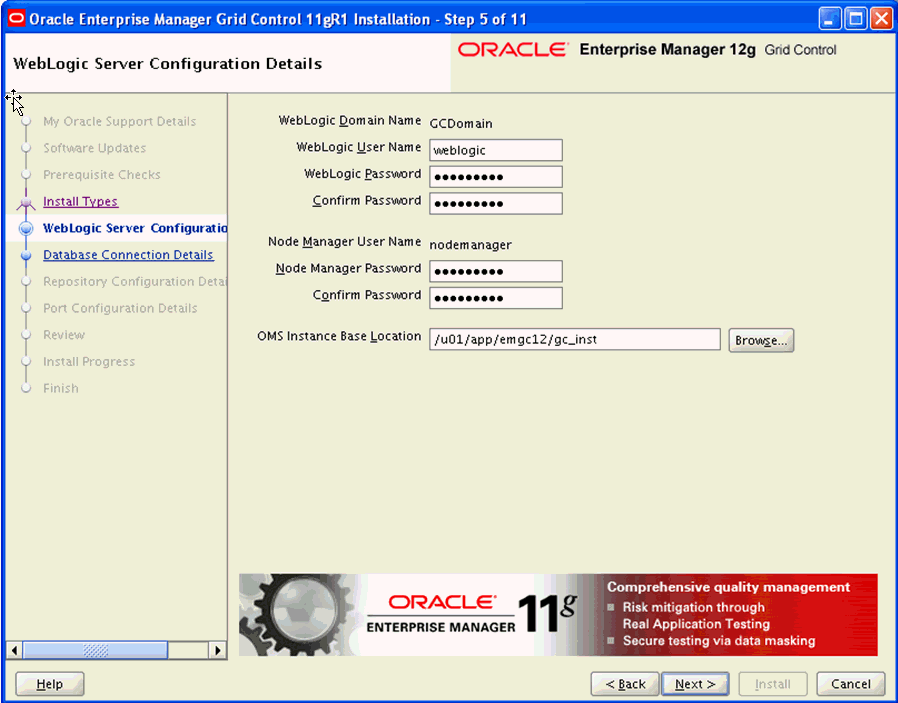
Task: Click the Oracle Enterprise Manager 11g banner
Action: 558,615
